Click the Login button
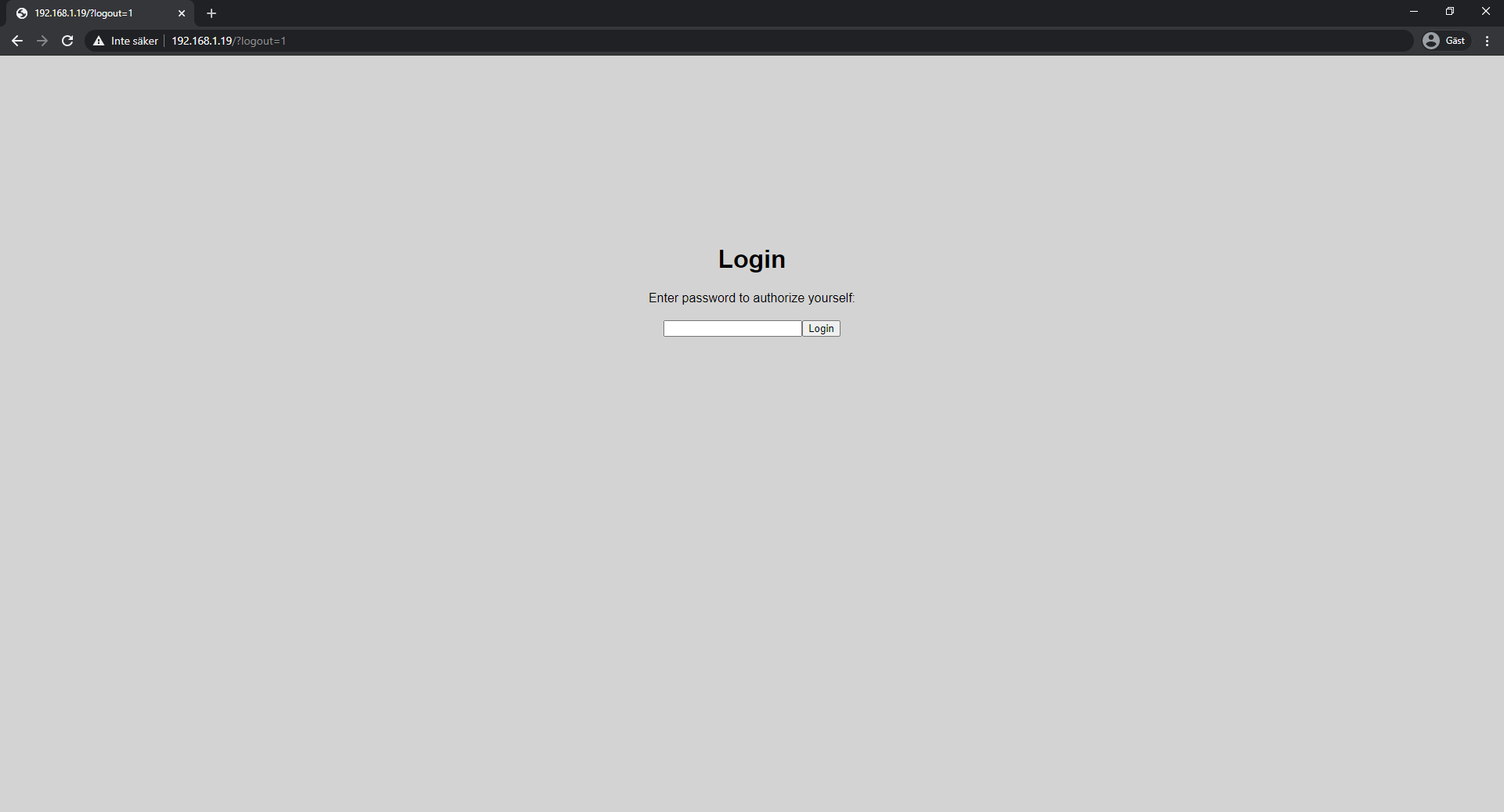Screen dimensions: 1504x812 (821, 329)
